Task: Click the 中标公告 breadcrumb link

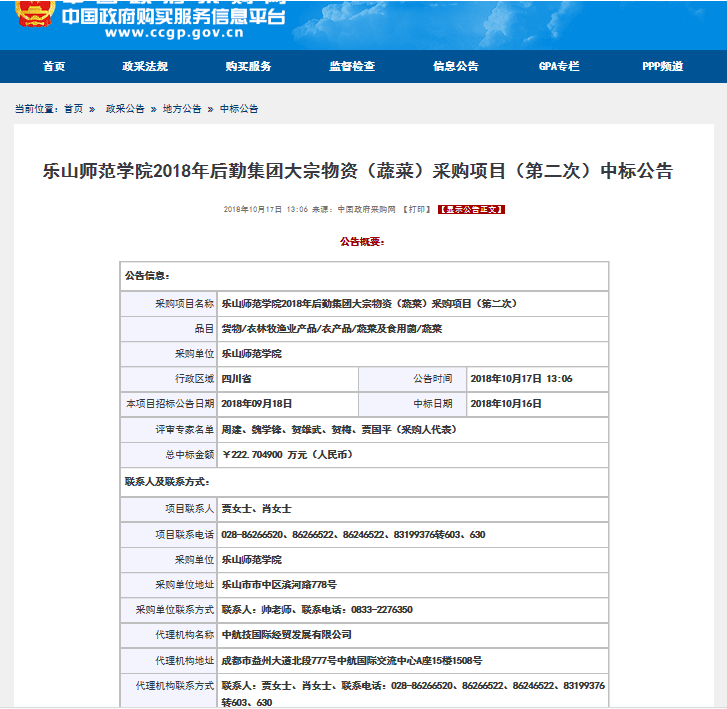Action: tap(239, 108)
